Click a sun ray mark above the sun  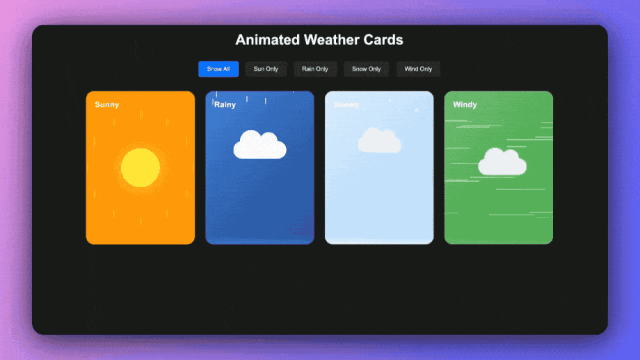tap(141, 115)
